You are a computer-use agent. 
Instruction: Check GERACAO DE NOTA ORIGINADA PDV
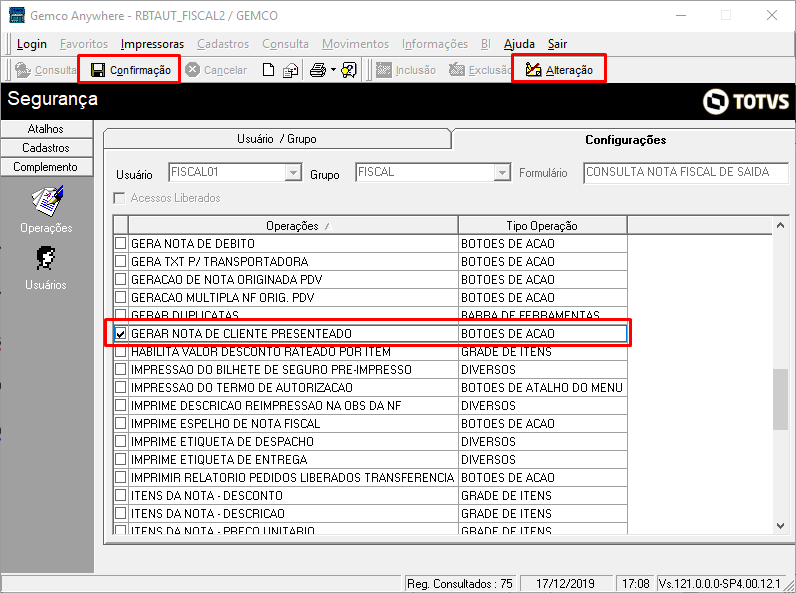point(120,279)
